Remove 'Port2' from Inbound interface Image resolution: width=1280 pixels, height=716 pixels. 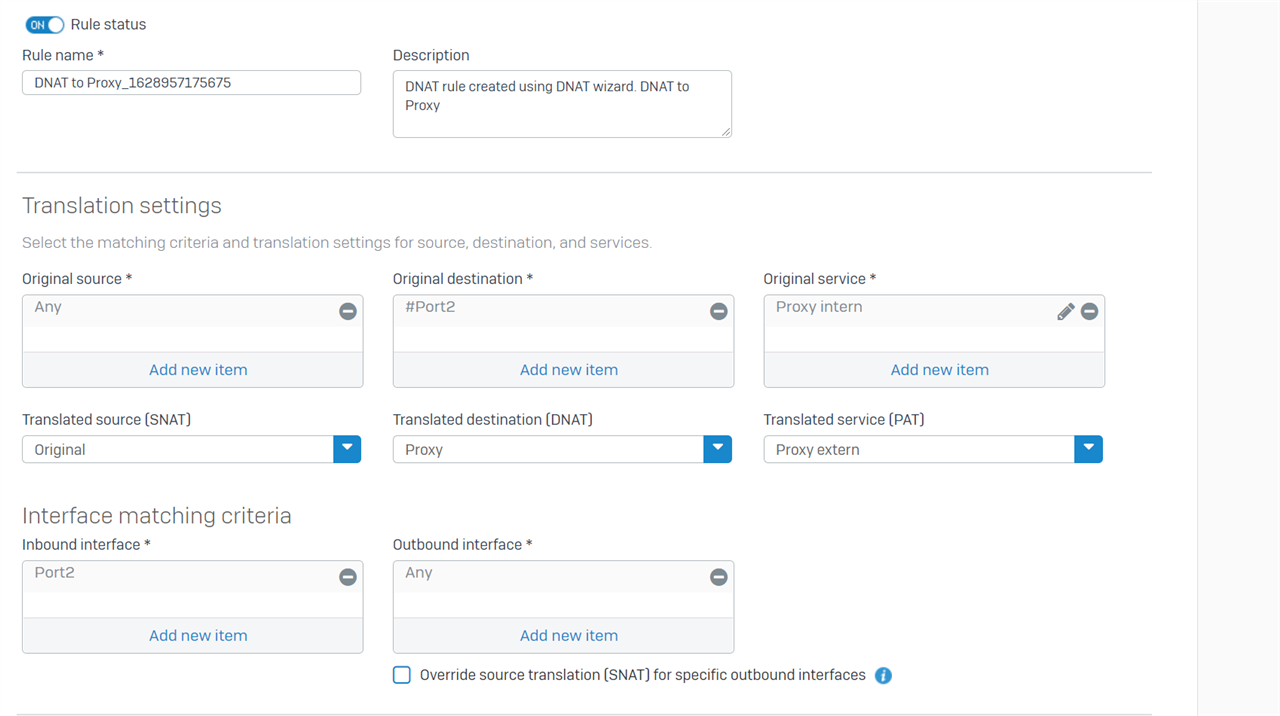348,577
